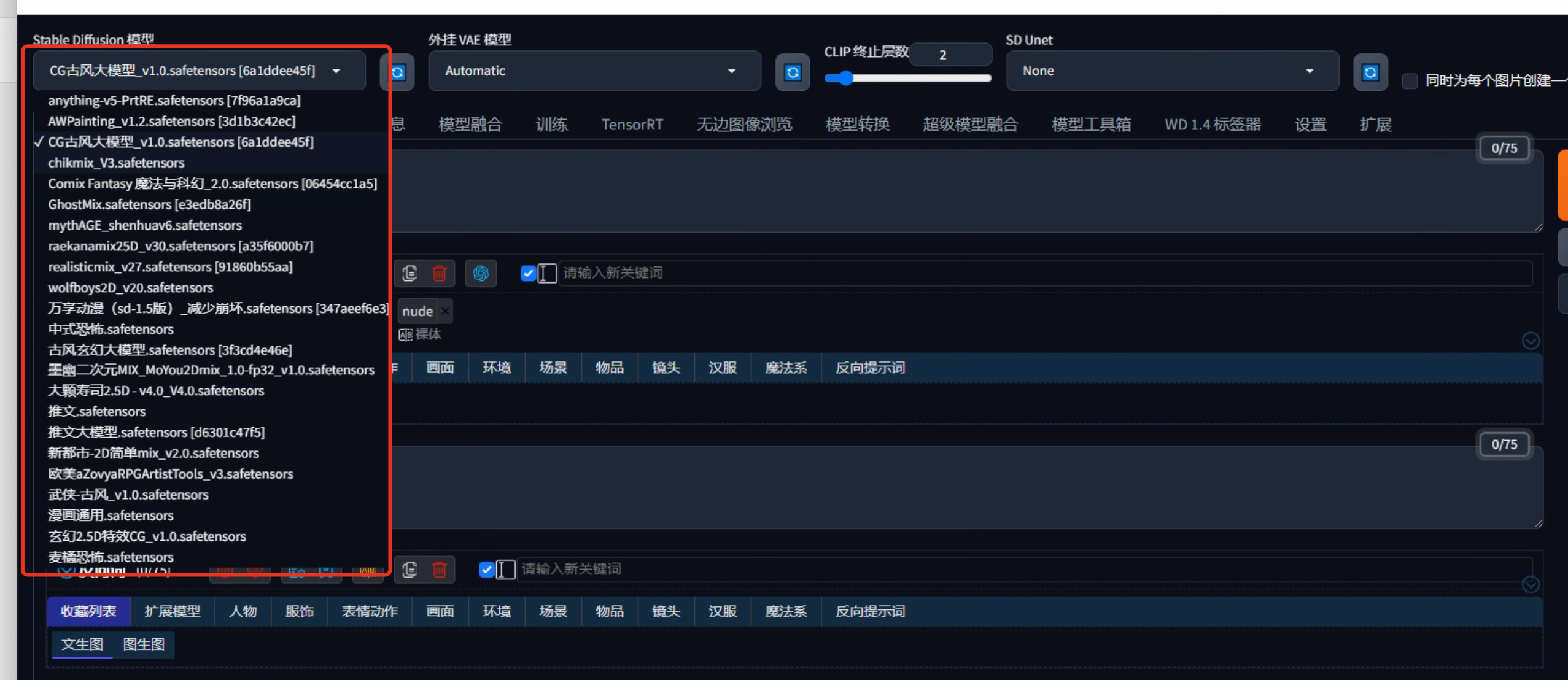Select 漫画通用 model

tap(211, 516)
